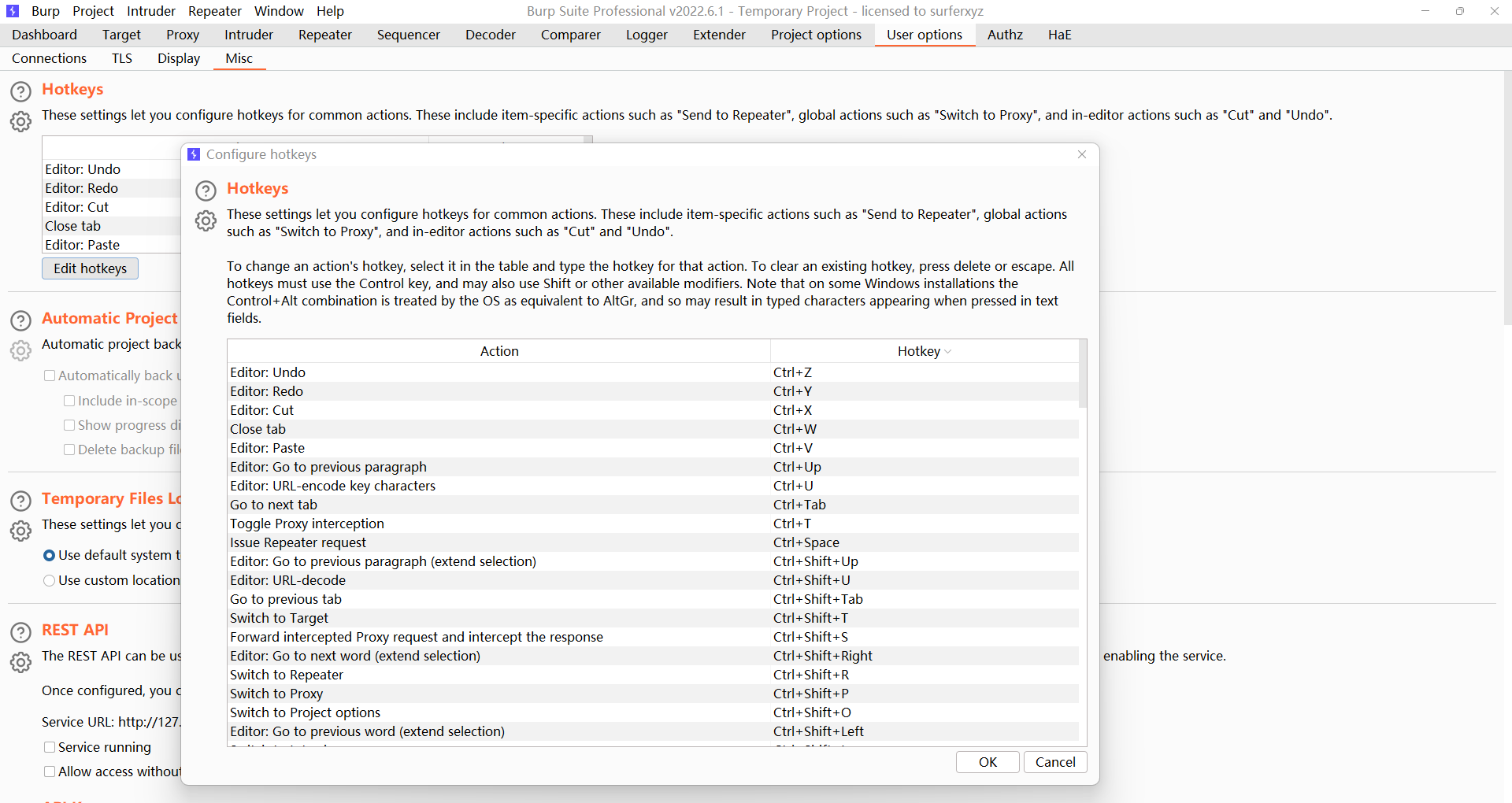The height and width of the screenshot is (803, 1512).
Task: Switch to Comparer tab
Action: [570, 35]
